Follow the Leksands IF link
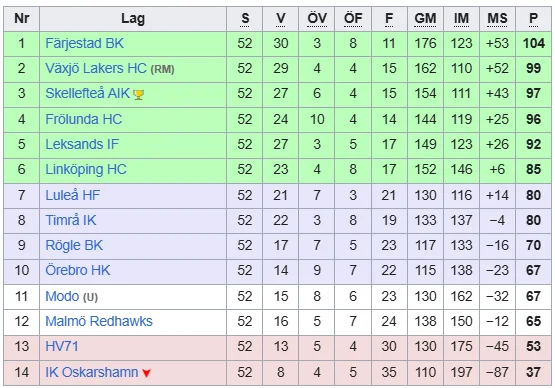 82,144
